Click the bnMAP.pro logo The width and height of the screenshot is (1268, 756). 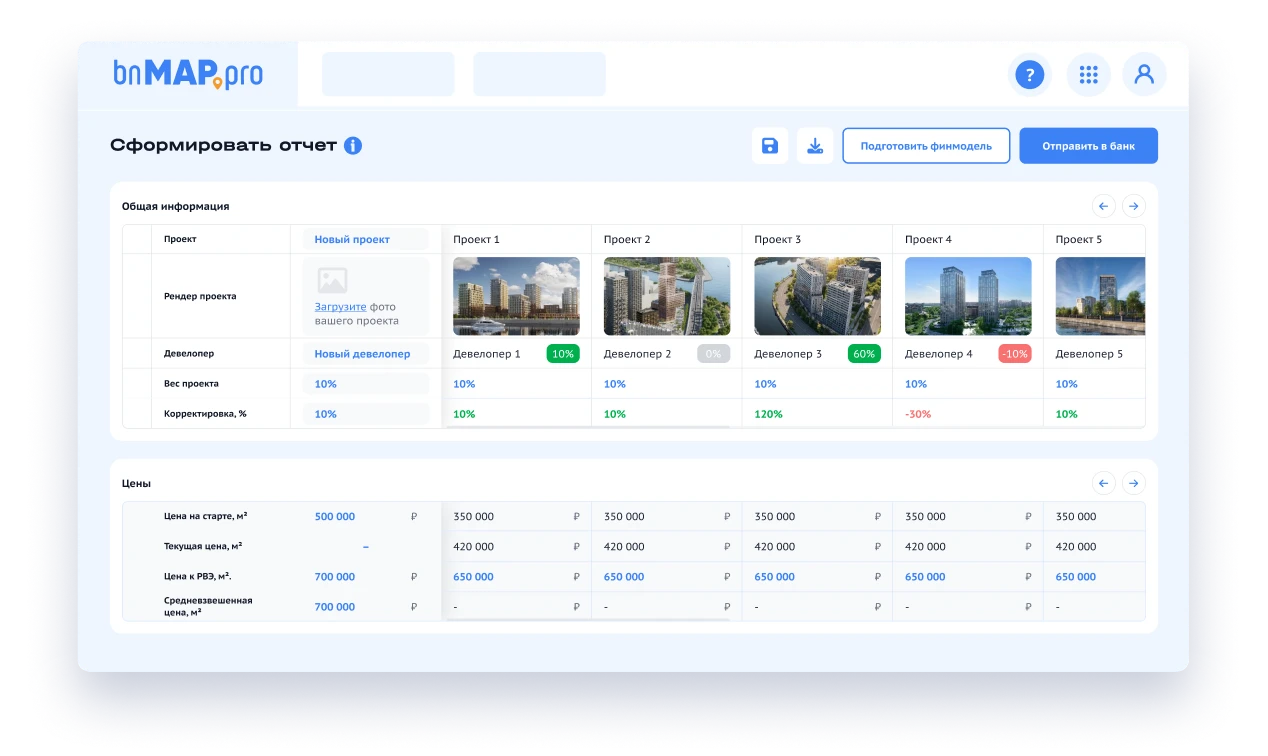[x=188, y=75]
